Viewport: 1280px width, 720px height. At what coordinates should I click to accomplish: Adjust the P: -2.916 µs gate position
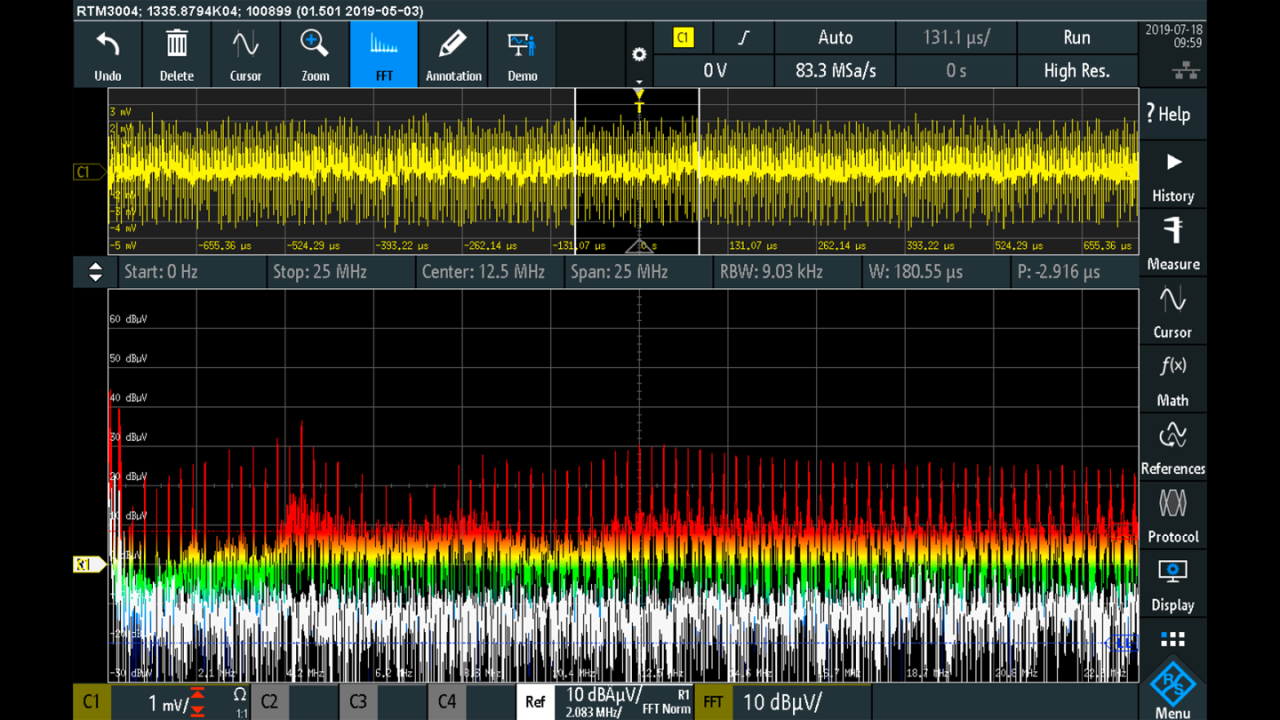tap(1075, 272)
